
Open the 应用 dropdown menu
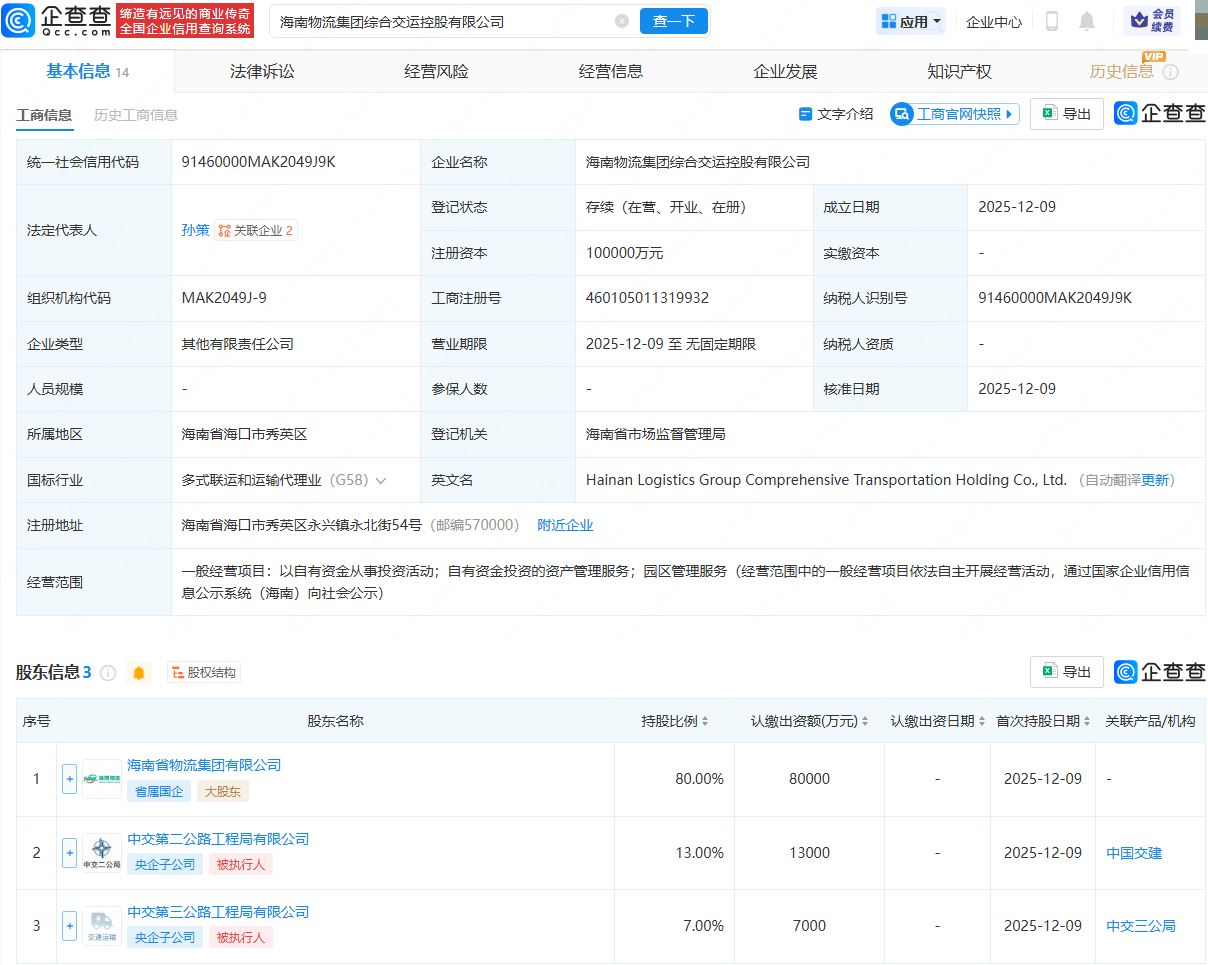911,21
